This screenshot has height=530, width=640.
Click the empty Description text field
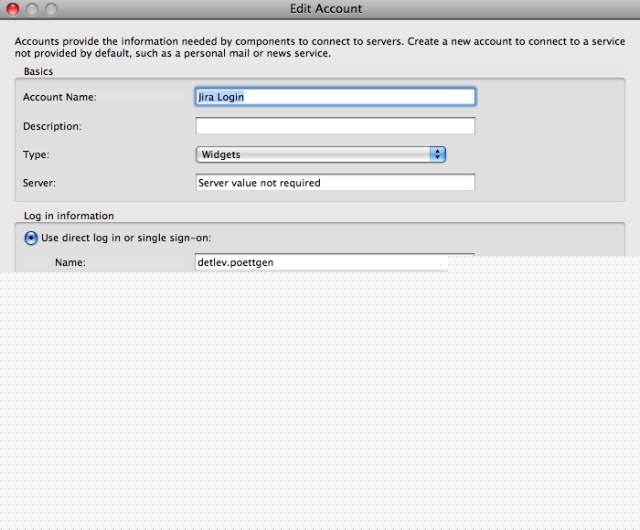pos(334,126)
